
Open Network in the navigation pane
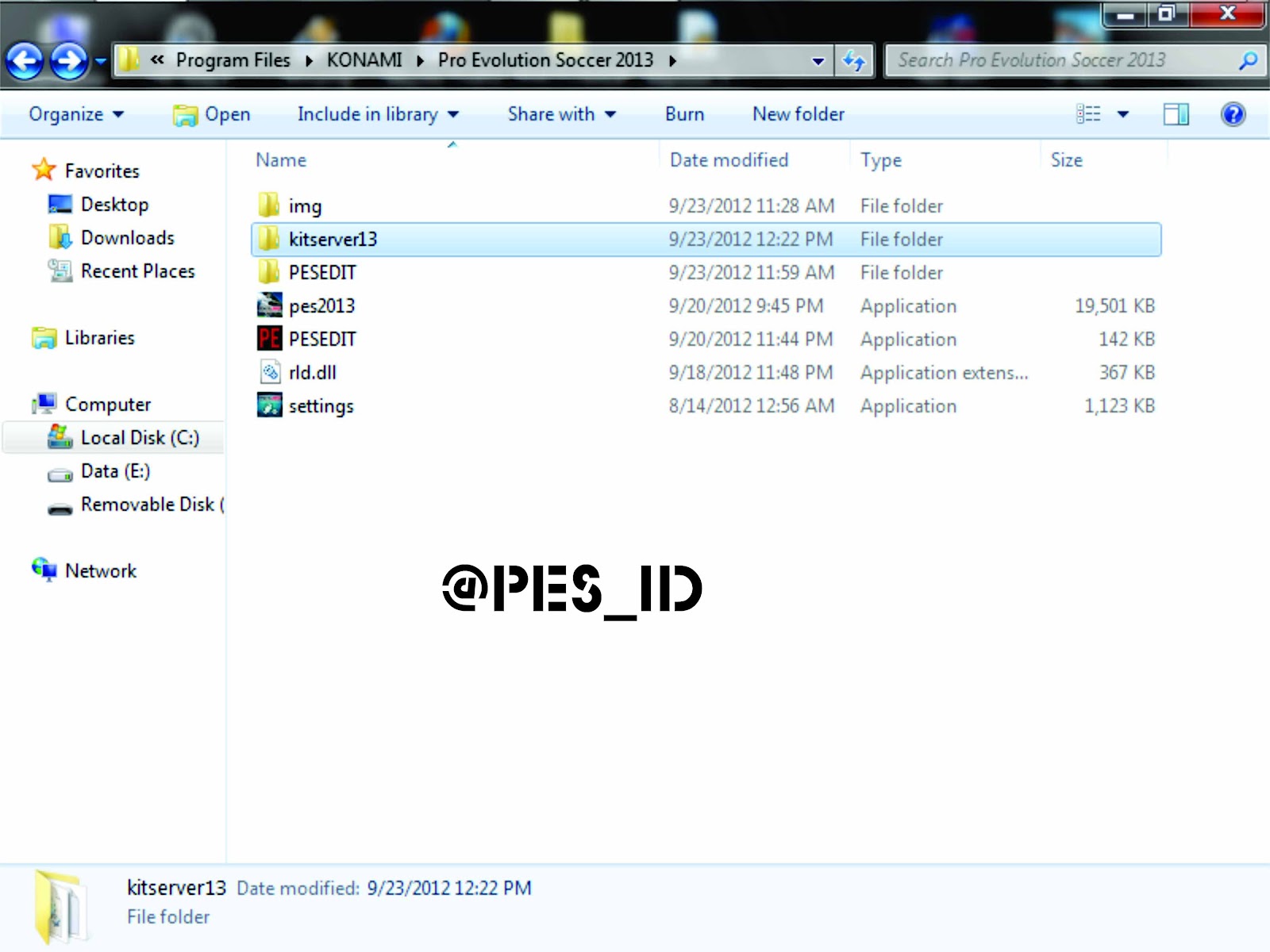coord(100,570)
